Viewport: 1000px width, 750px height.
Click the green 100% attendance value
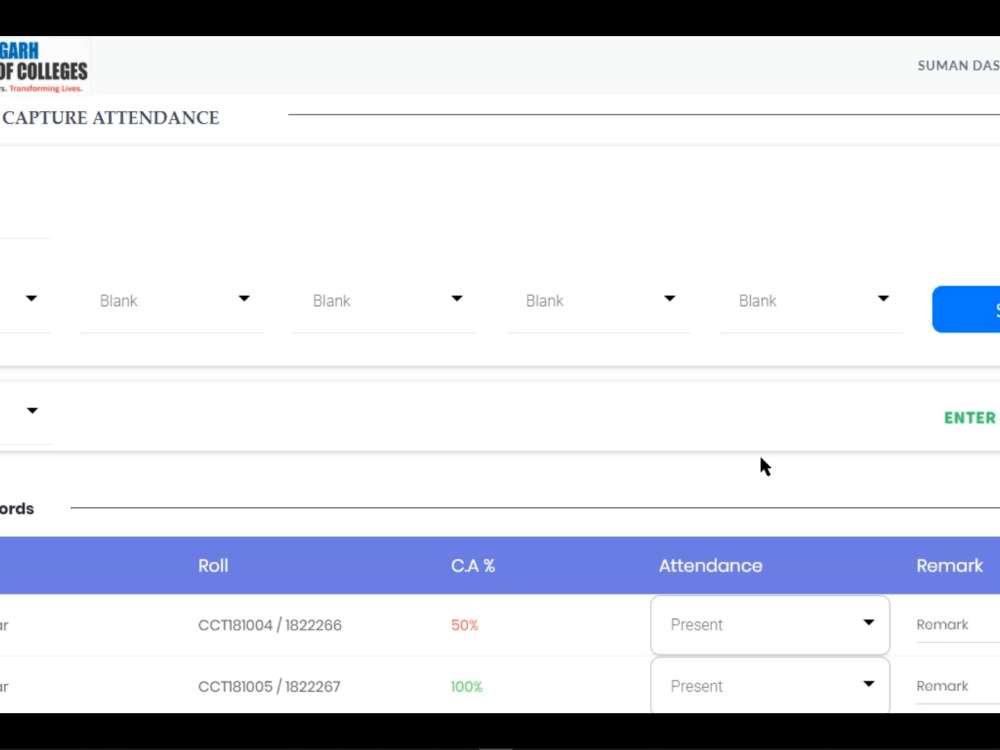(466, 686)
